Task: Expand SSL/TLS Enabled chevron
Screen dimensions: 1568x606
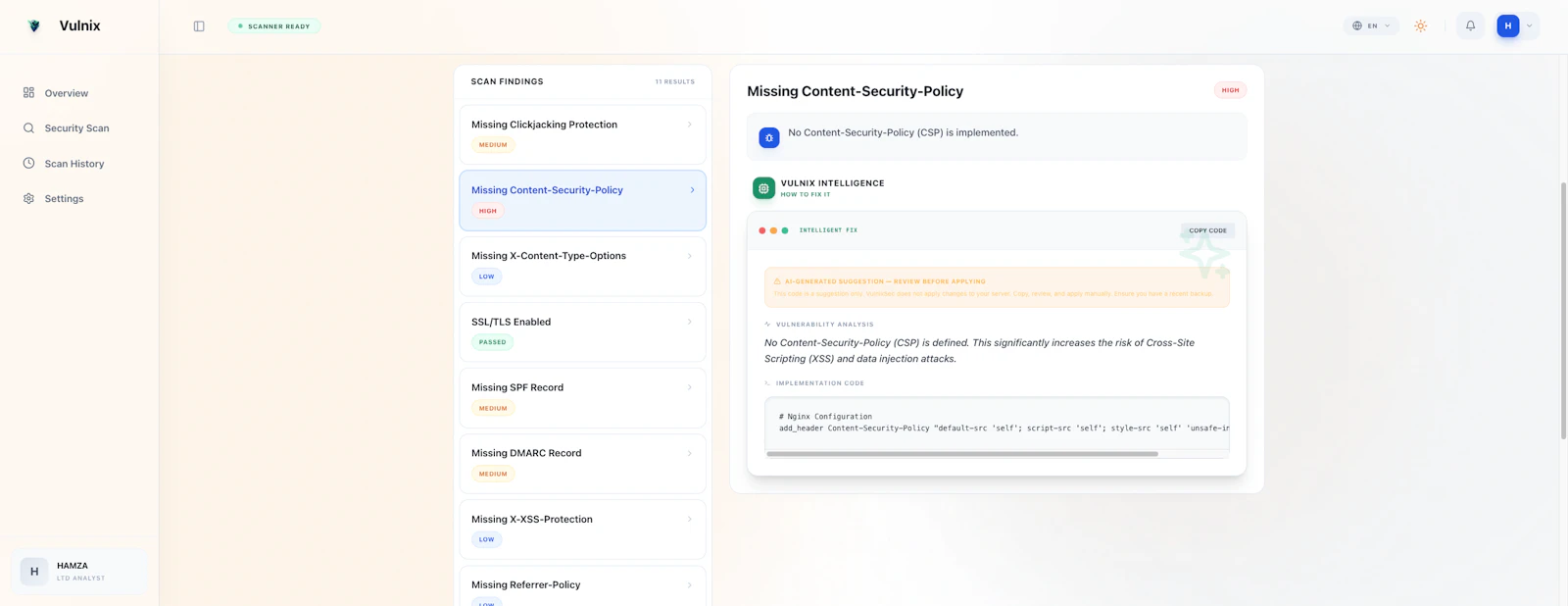Action: [x=690, y=322]
